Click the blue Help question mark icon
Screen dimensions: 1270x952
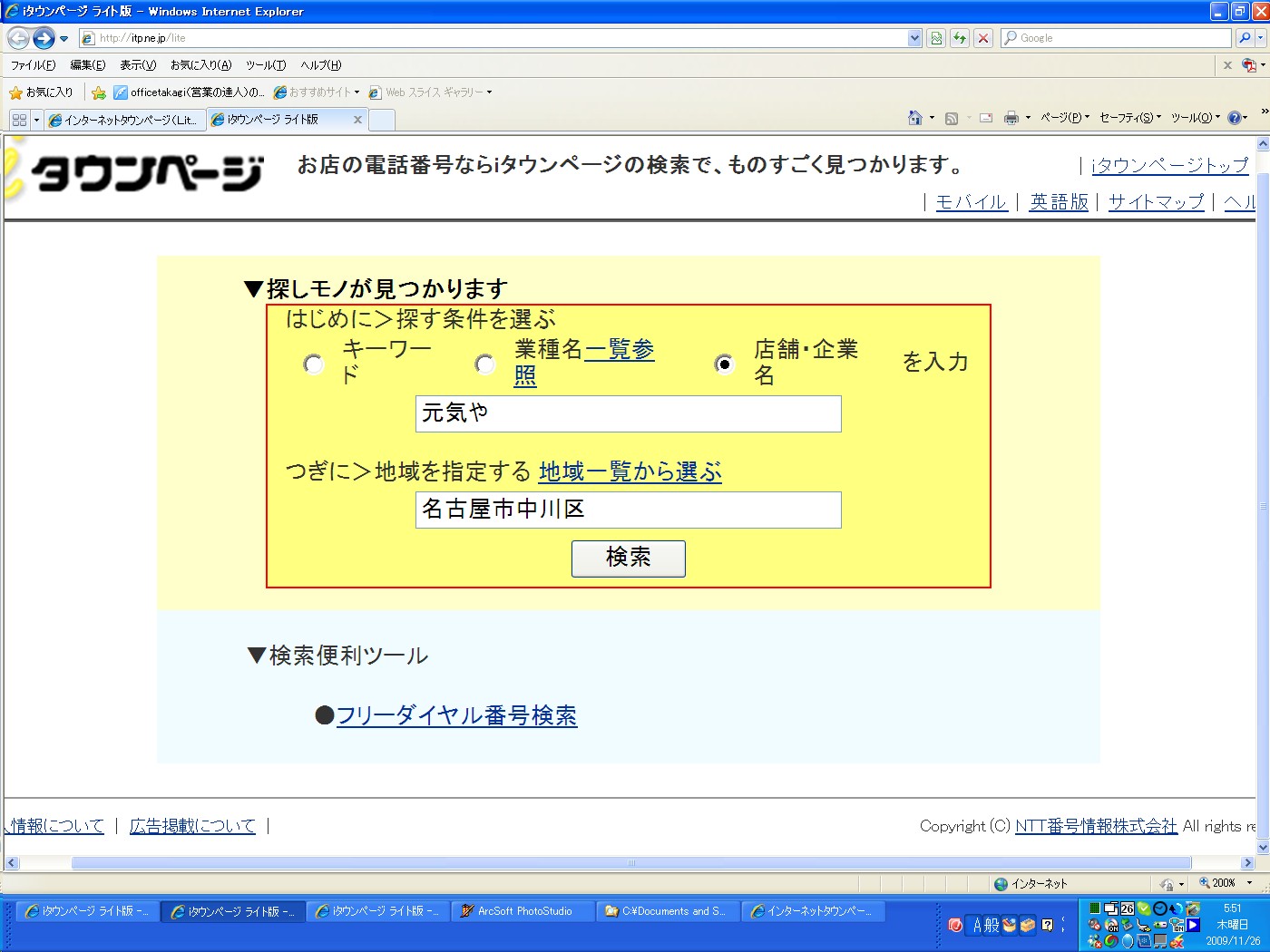coord(1234,118)
